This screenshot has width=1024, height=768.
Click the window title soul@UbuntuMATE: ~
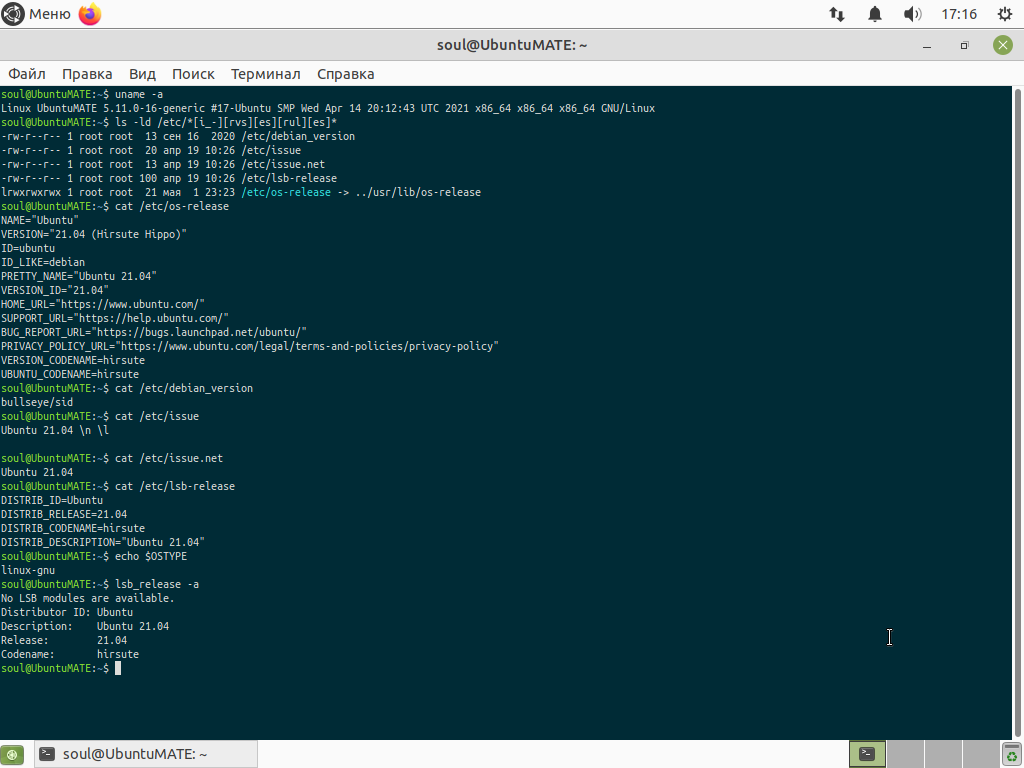coord(512,45)
